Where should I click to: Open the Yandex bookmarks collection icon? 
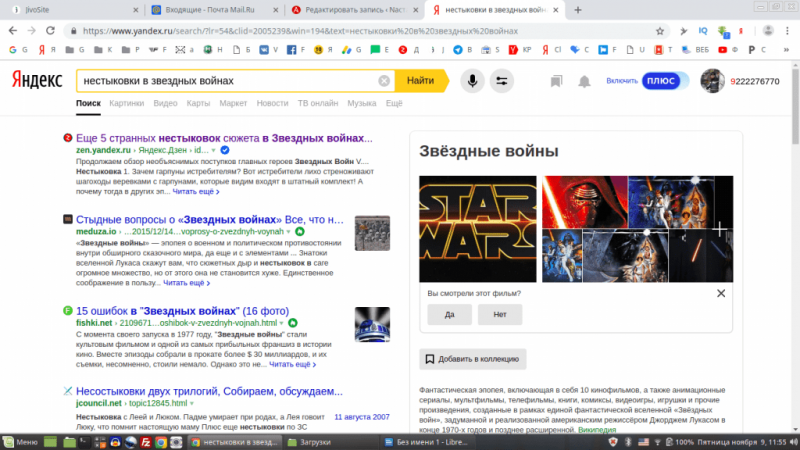556,81
